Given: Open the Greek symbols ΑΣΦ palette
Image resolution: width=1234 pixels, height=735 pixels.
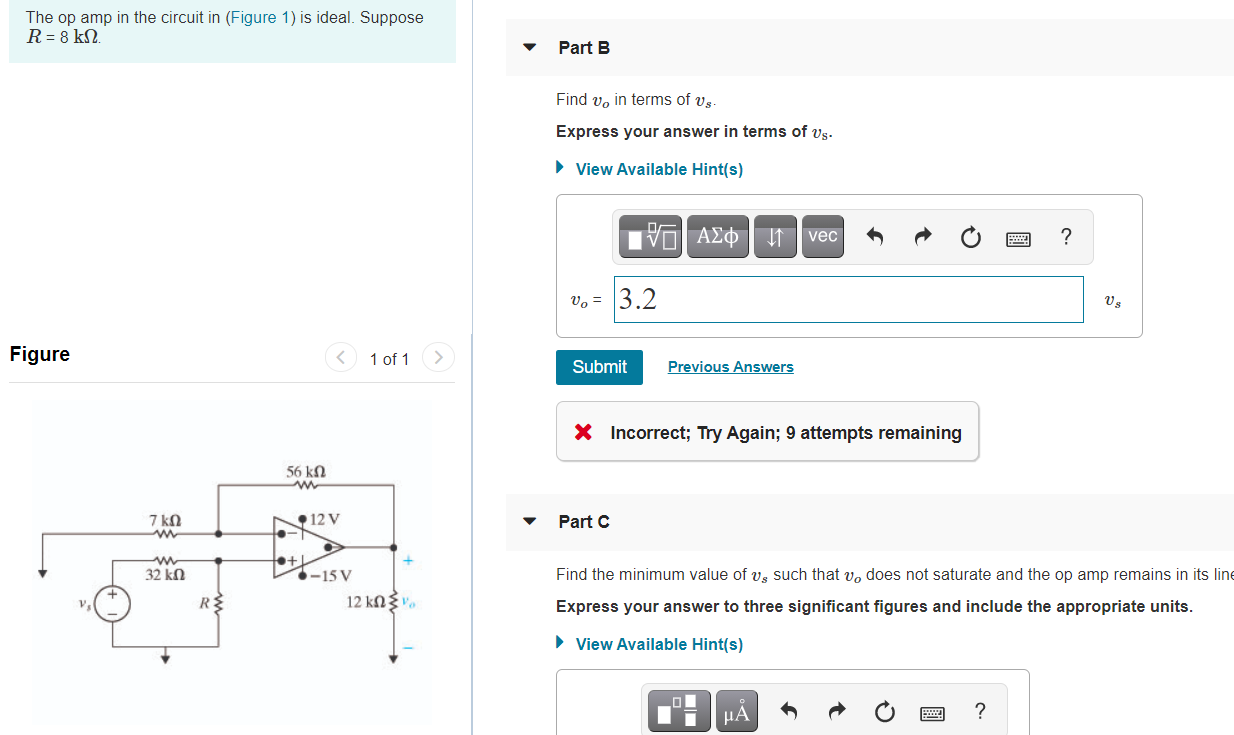Looking at the screenshot, I should click(x=717, y=236).
